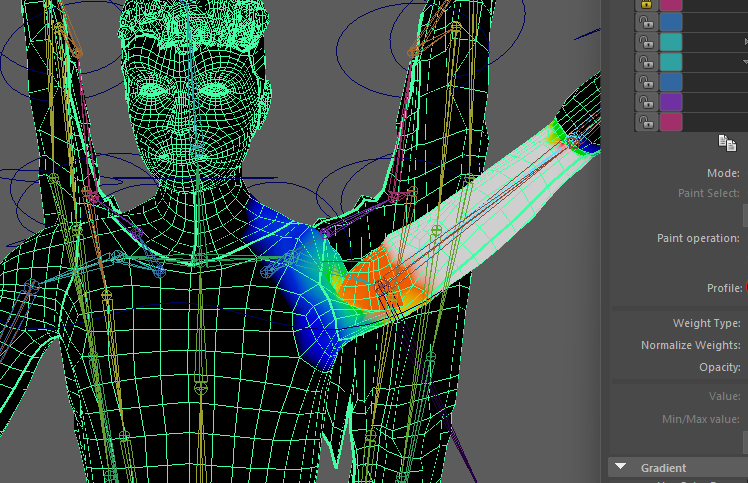
Task: Click the Gradient section header label
Action: click(663, 468)
